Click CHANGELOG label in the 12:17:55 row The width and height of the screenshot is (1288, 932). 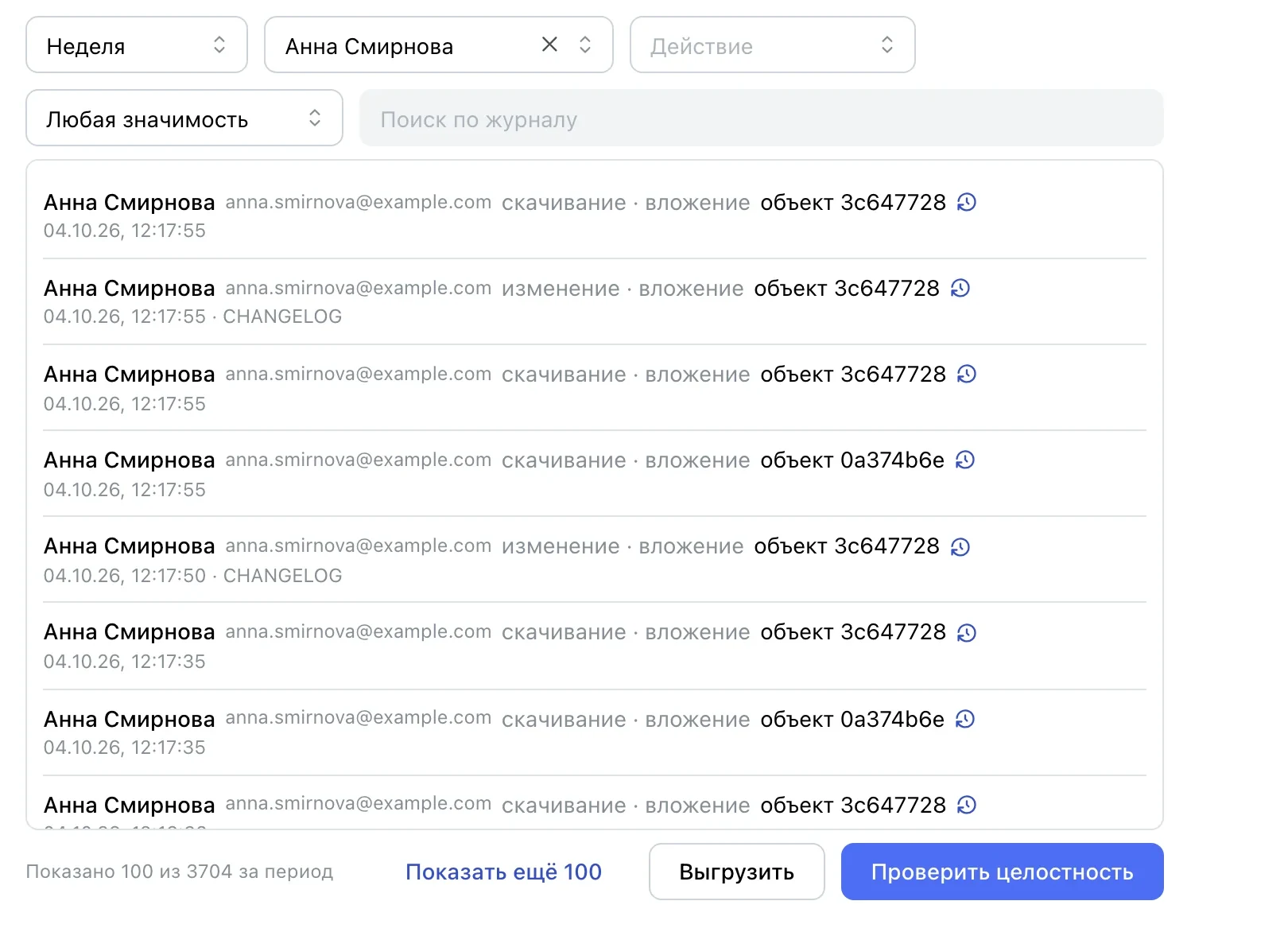point(282,316)
